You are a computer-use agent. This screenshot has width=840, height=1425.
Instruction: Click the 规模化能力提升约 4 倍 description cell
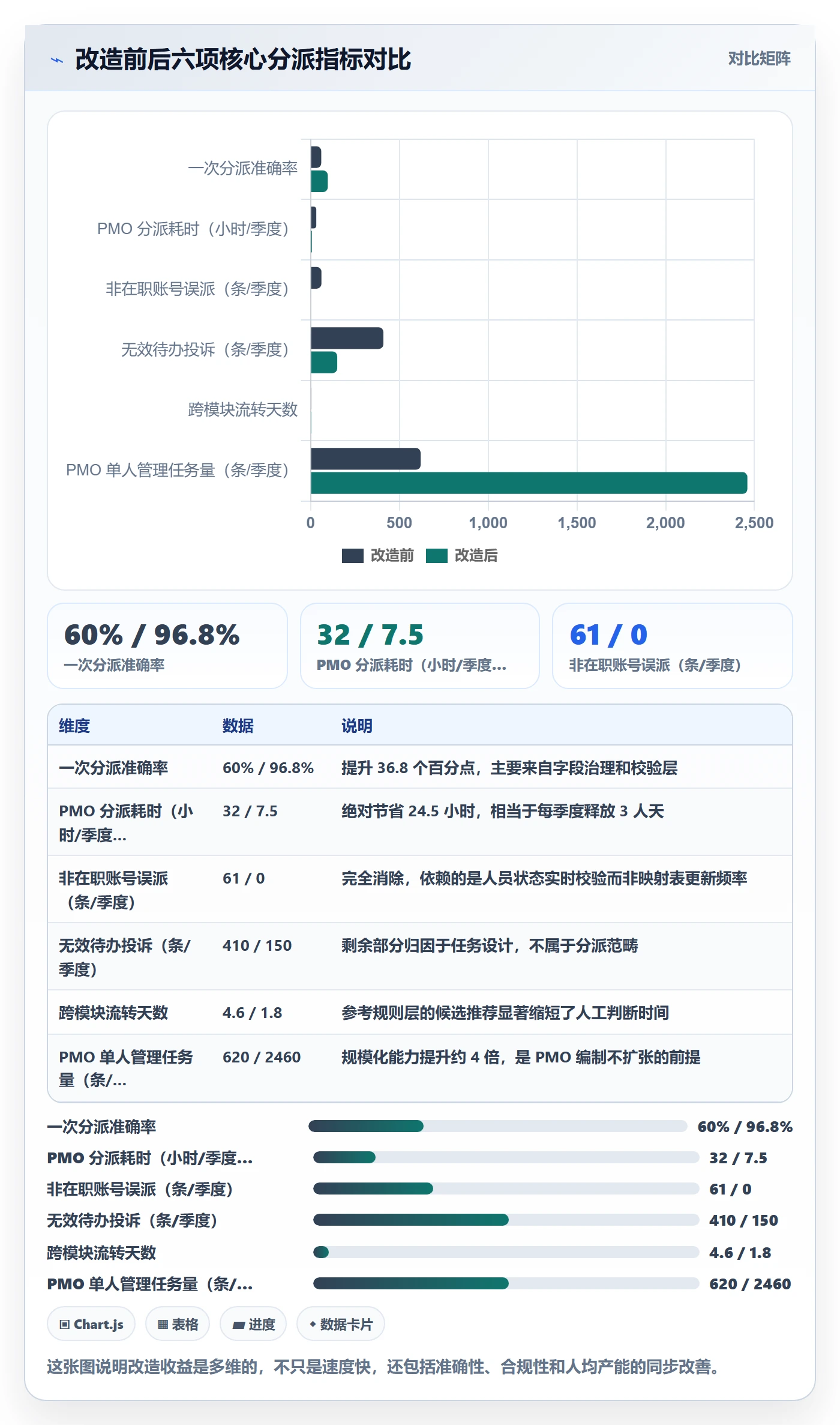(x=521, y=1057)
